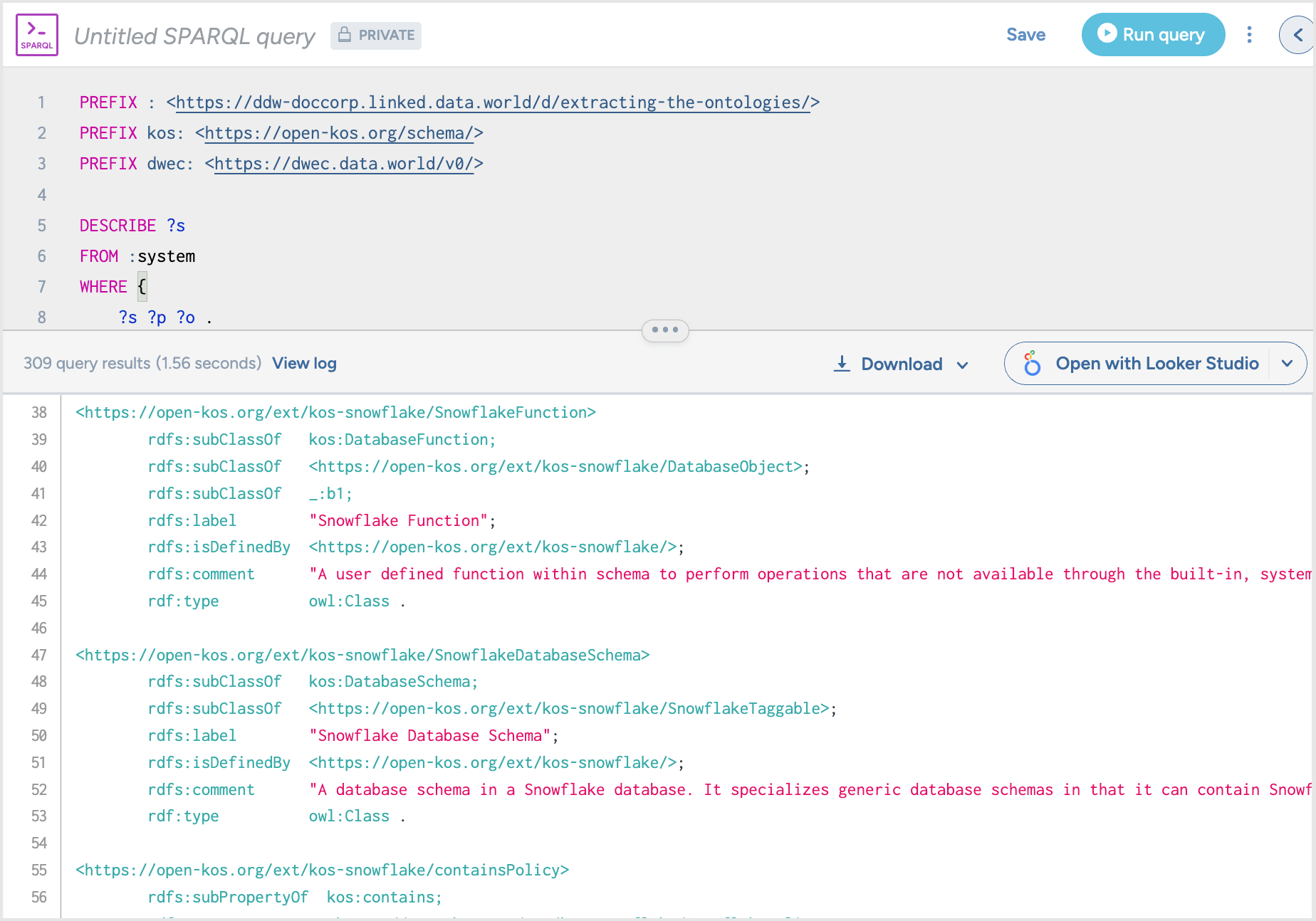The width and height of the screenshot is (1316, 921).
Task: Click the kos-snowflake isDefinedBy URL on line 43
Action: tap(492, 547)
